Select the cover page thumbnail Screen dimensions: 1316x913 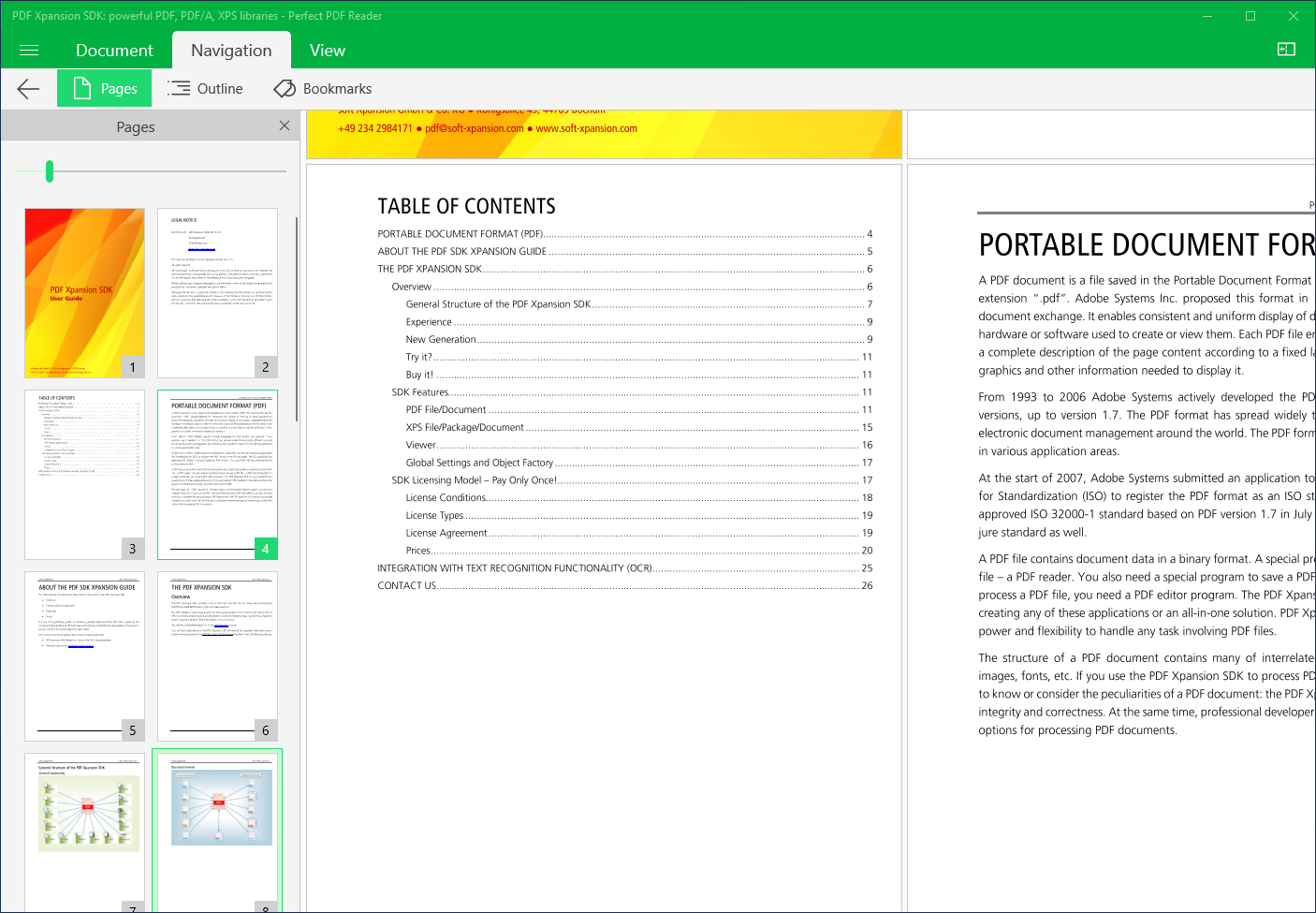(x=85, y=292)
